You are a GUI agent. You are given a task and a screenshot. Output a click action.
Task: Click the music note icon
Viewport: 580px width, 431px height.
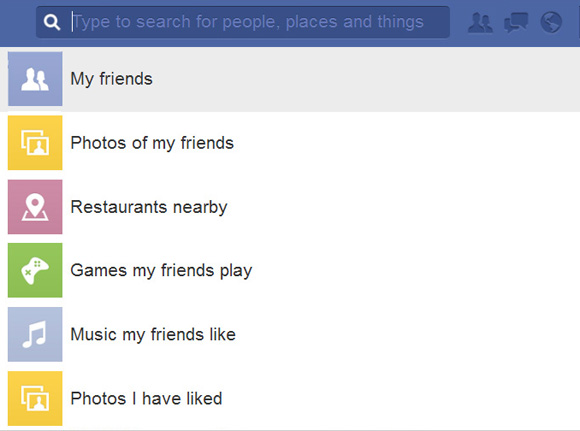click(x=35, y=334)
